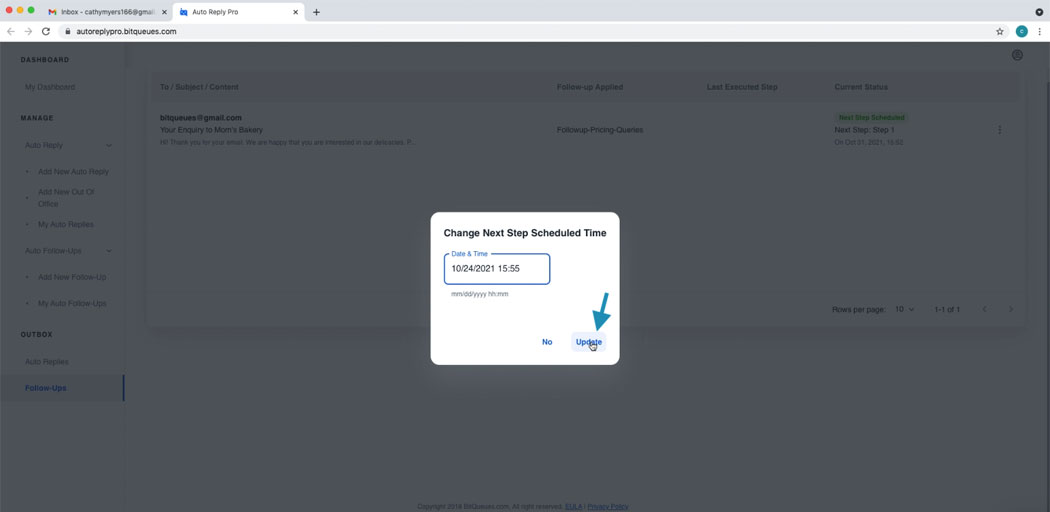The image size is (1050, 512).
Task: Open rows per page dropdown
Action: pos(905,309)
